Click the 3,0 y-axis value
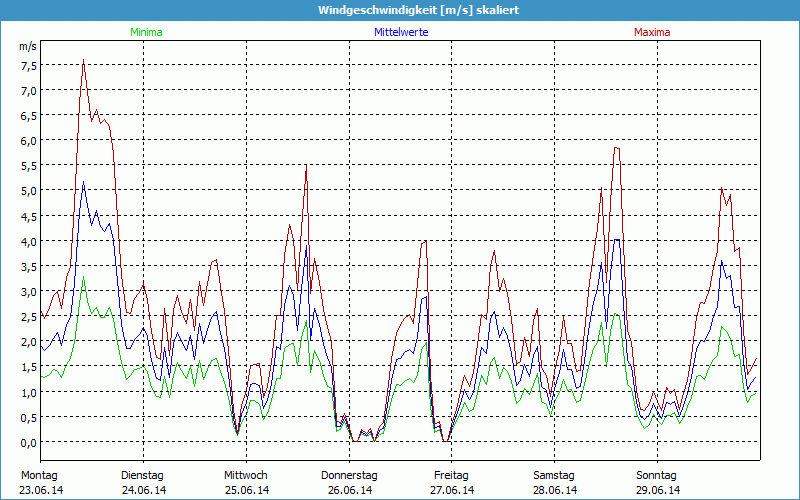The height and width of the screenshot is (500, 800). [29, 292]
